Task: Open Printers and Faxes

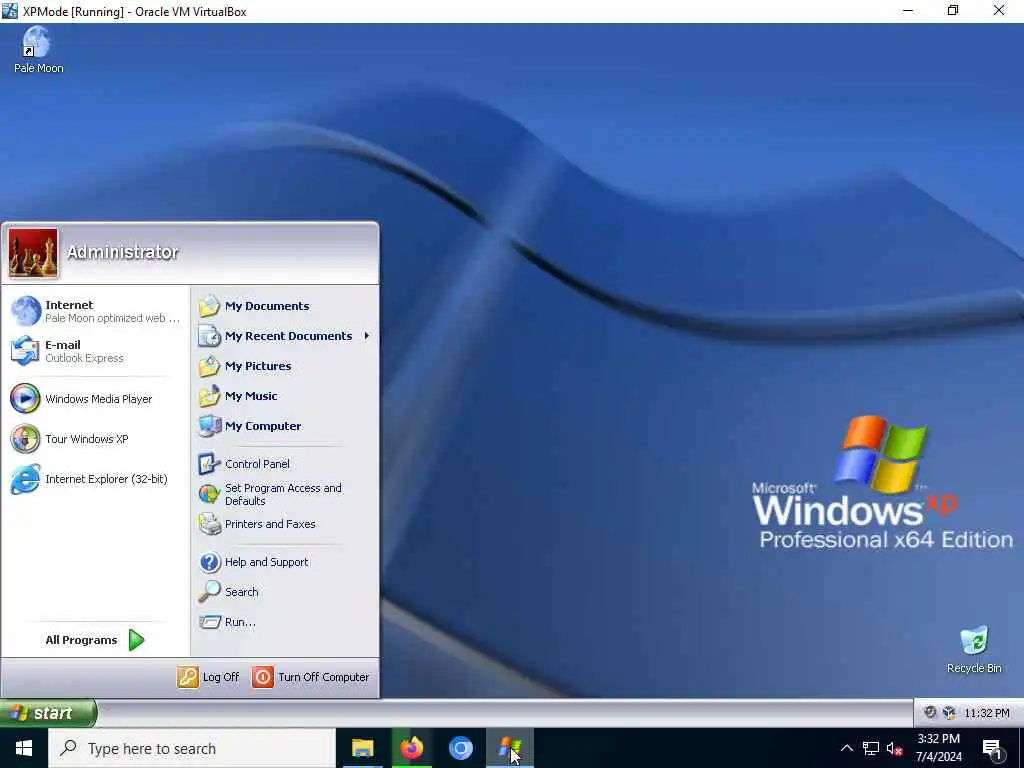Action: point(285,524)
